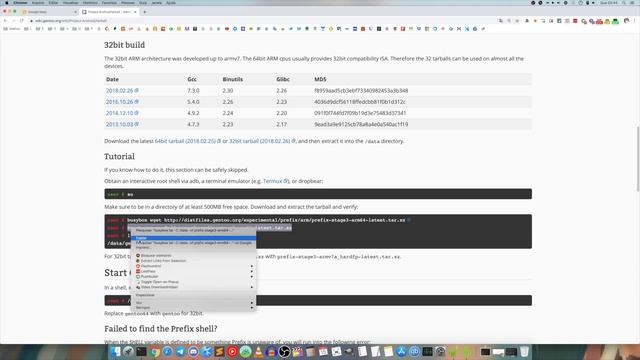Follow the 32bit tarball (2018.02.26) link
Viewport: 640px width, 360px height.
[x=262, y=141]
